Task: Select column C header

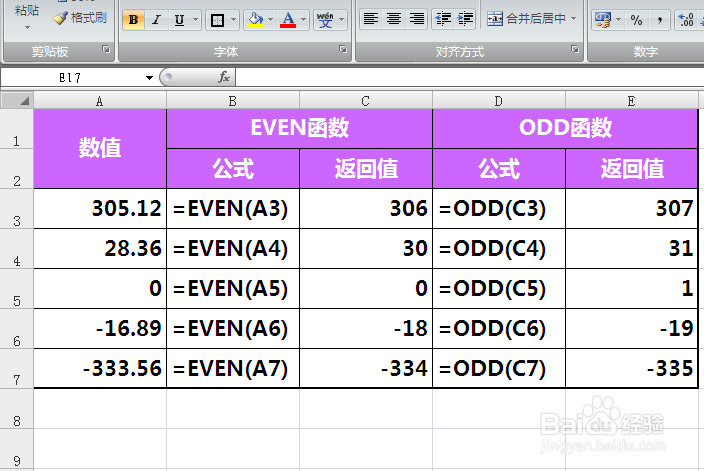Action: pyautogui.click(x=365, y=101)
